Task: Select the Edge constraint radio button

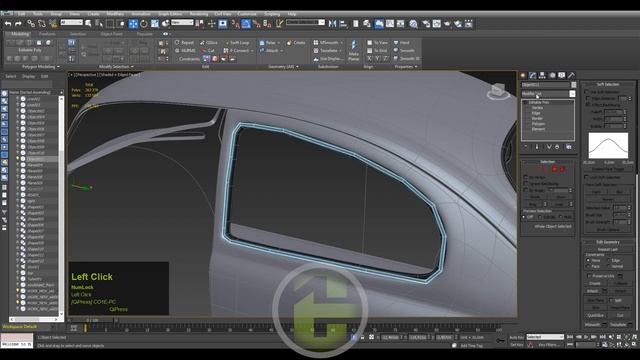Action: pyautogui.click(x=609, y=260)
